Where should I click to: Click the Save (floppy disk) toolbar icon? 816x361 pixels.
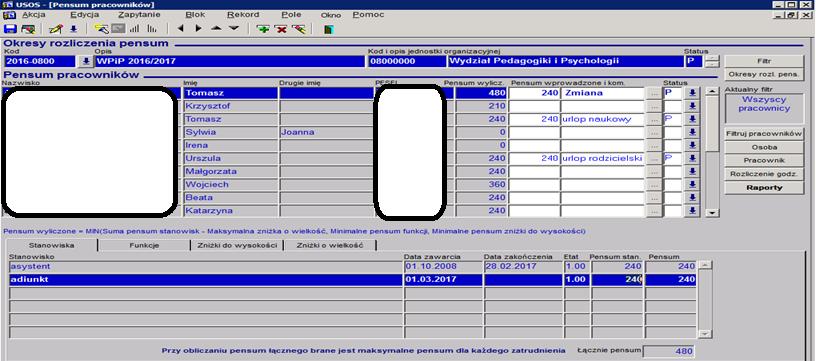(10, 29)
